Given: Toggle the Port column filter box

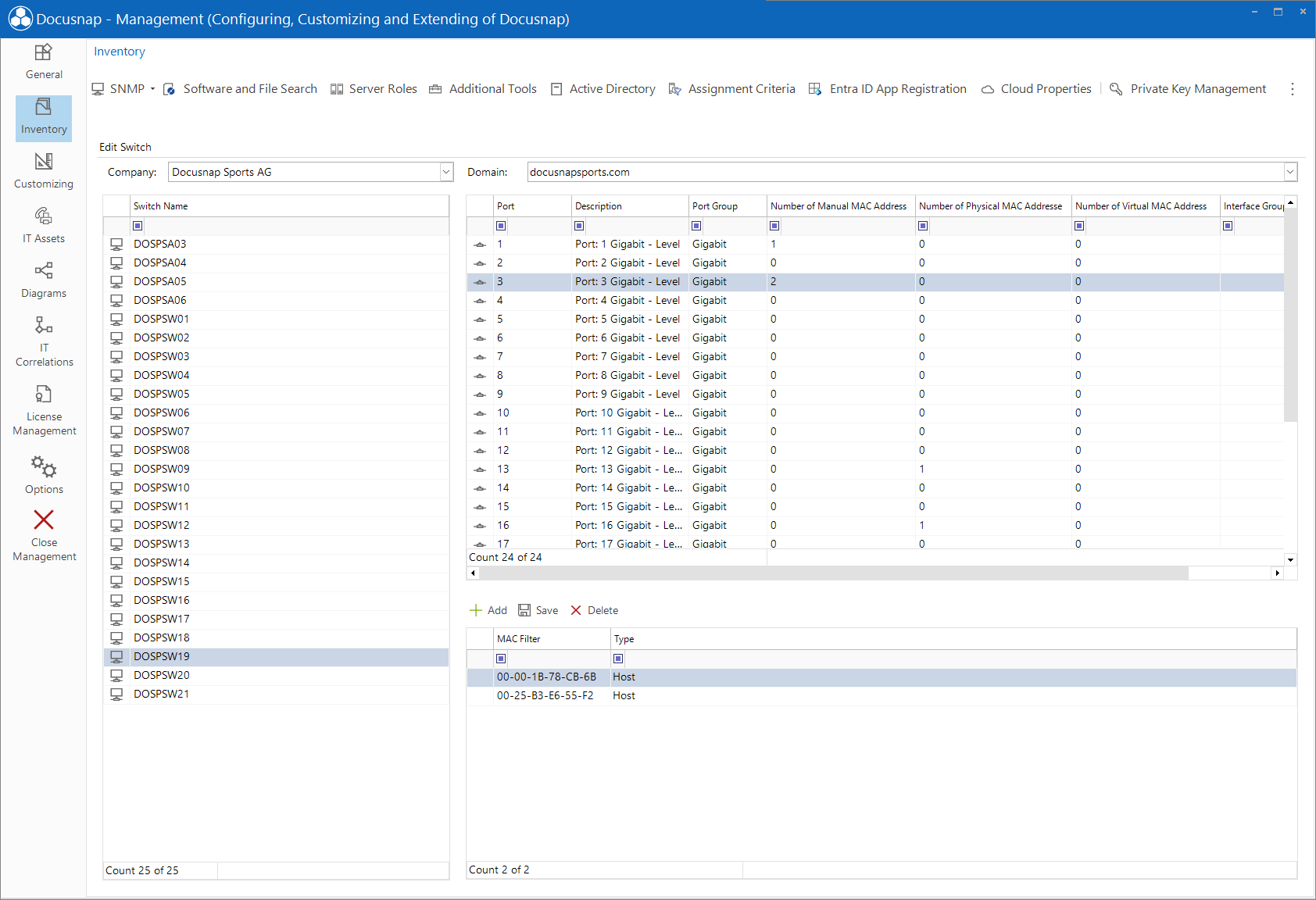Looking at the screenshot, I should (501, 226).
